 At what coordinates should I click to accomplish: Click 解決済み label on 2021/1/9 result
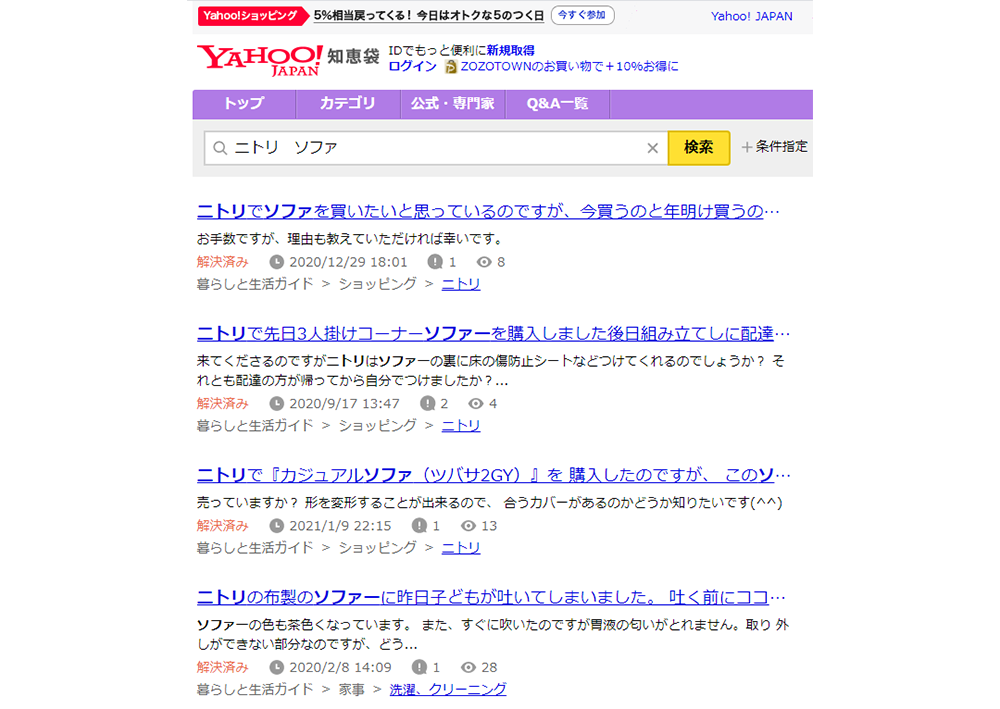pos(222,526)
